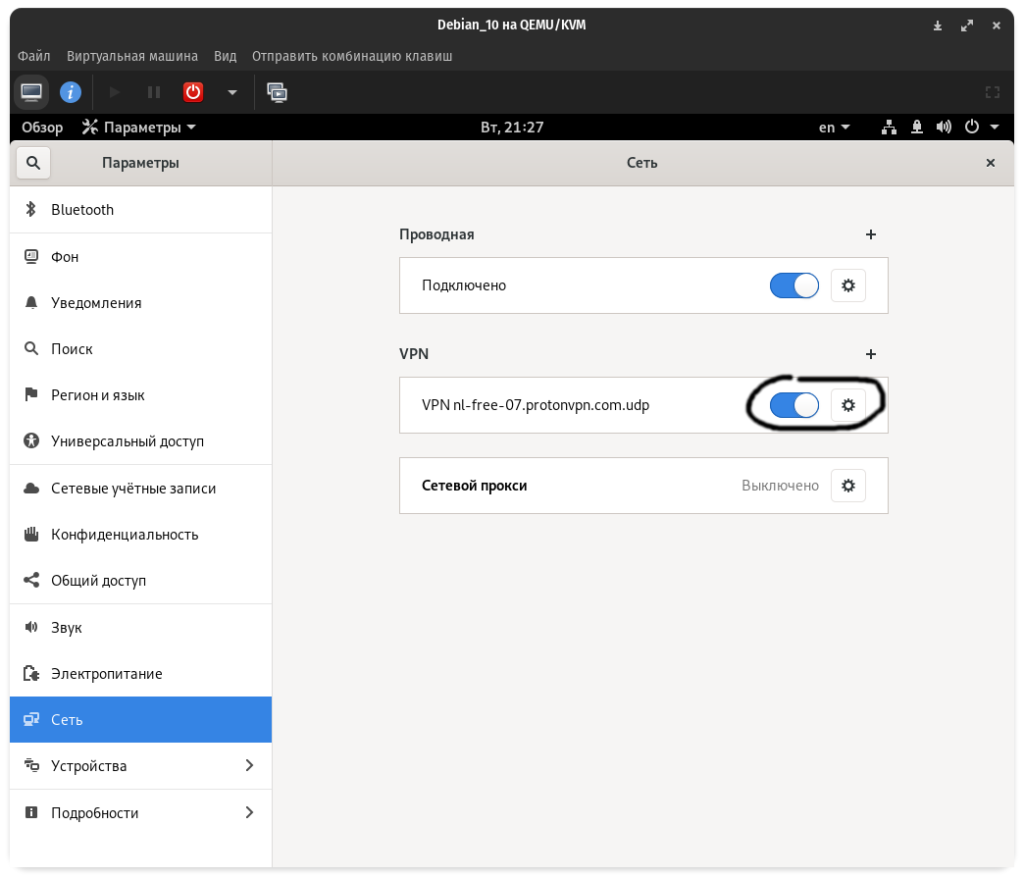Add a new VPN connection with plus
The image size is (1024, 878).
(870, 354)
